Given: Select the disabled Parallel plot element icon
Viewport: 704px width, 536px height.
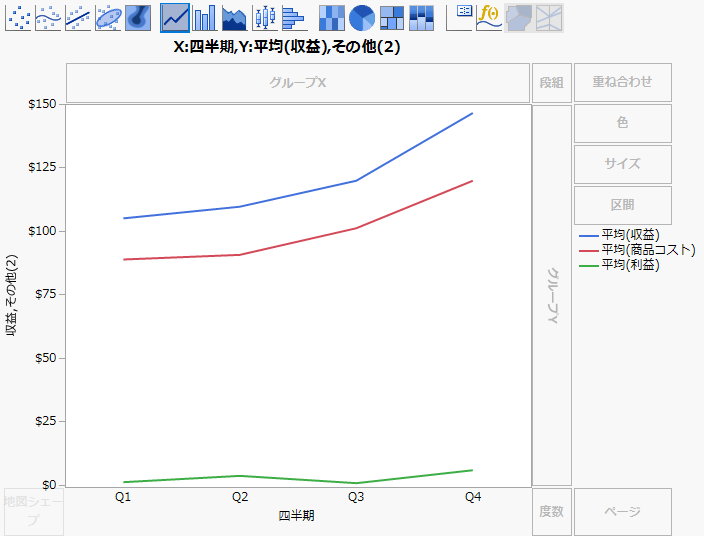Looking at the screenshot, I should click(549, 18).
